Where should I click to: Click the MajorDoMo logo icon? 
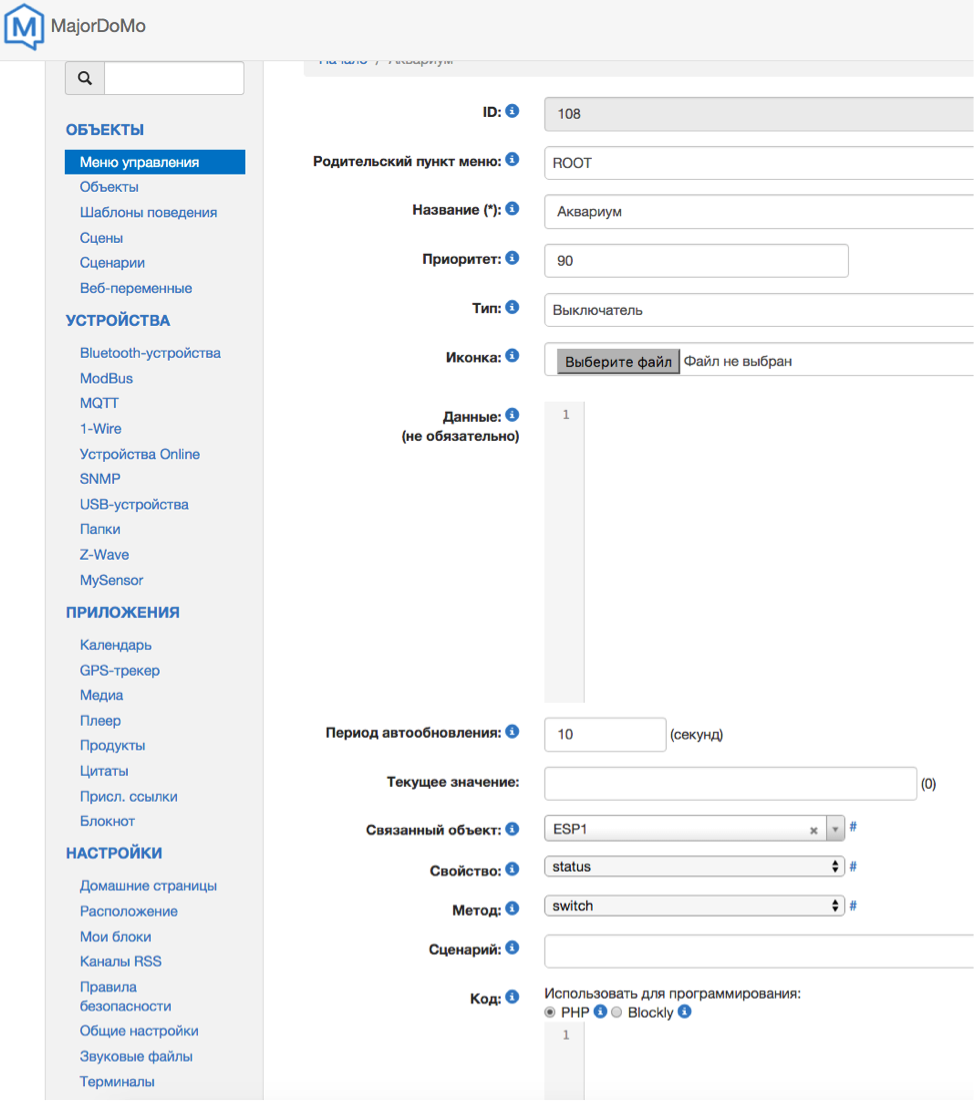24,27
